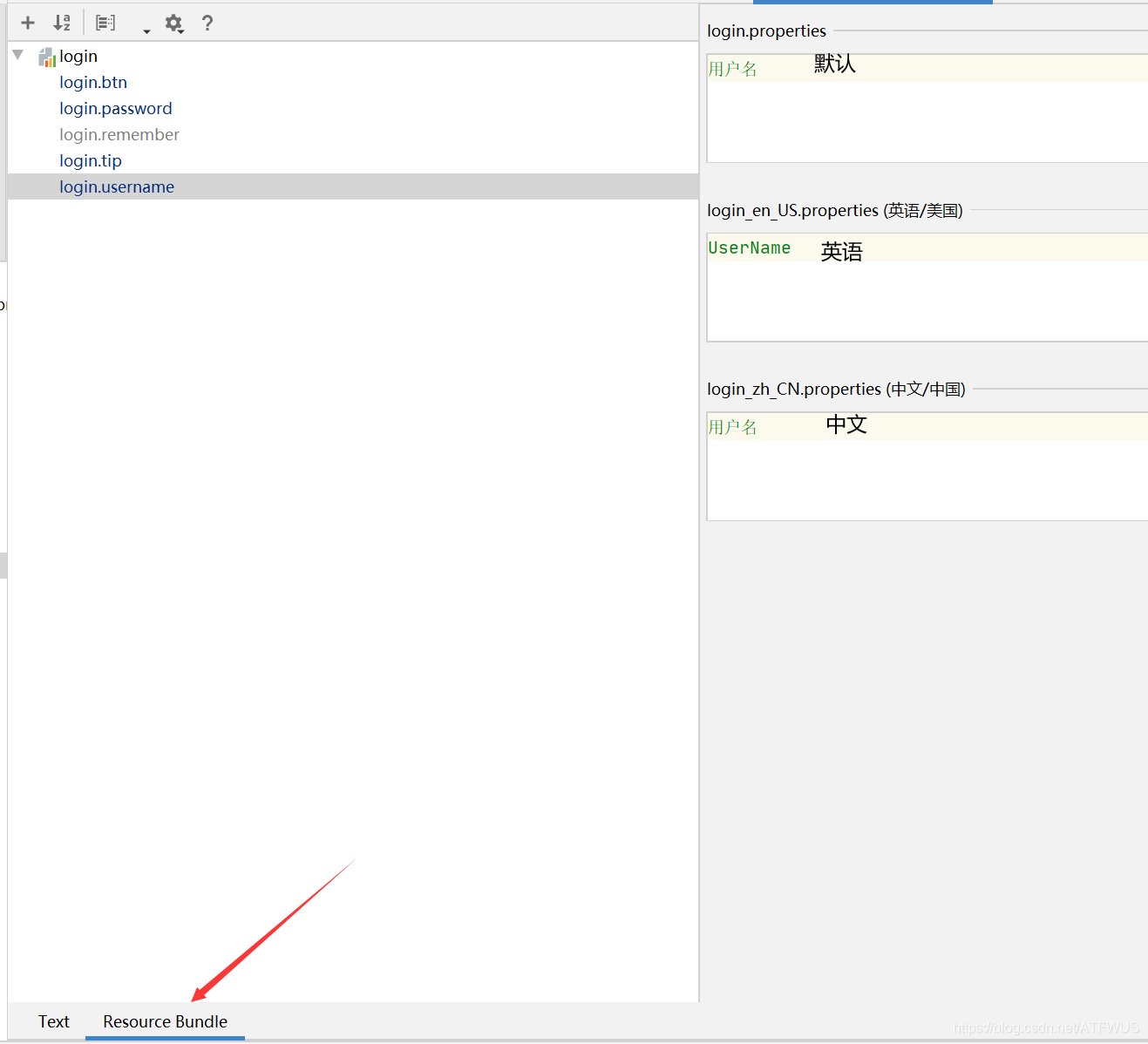Click the login.properties section header
The height and width of the screenshot is (1044, 1148).
click(766, 31)
